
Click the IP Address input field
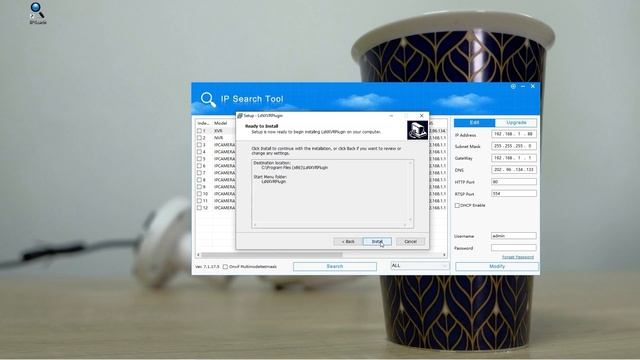[514, 134]
